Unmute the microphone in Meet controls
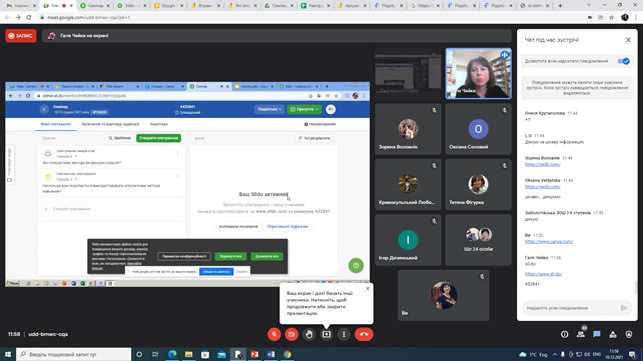The height and width of the screenshot is (361, 643). point(274,334)
